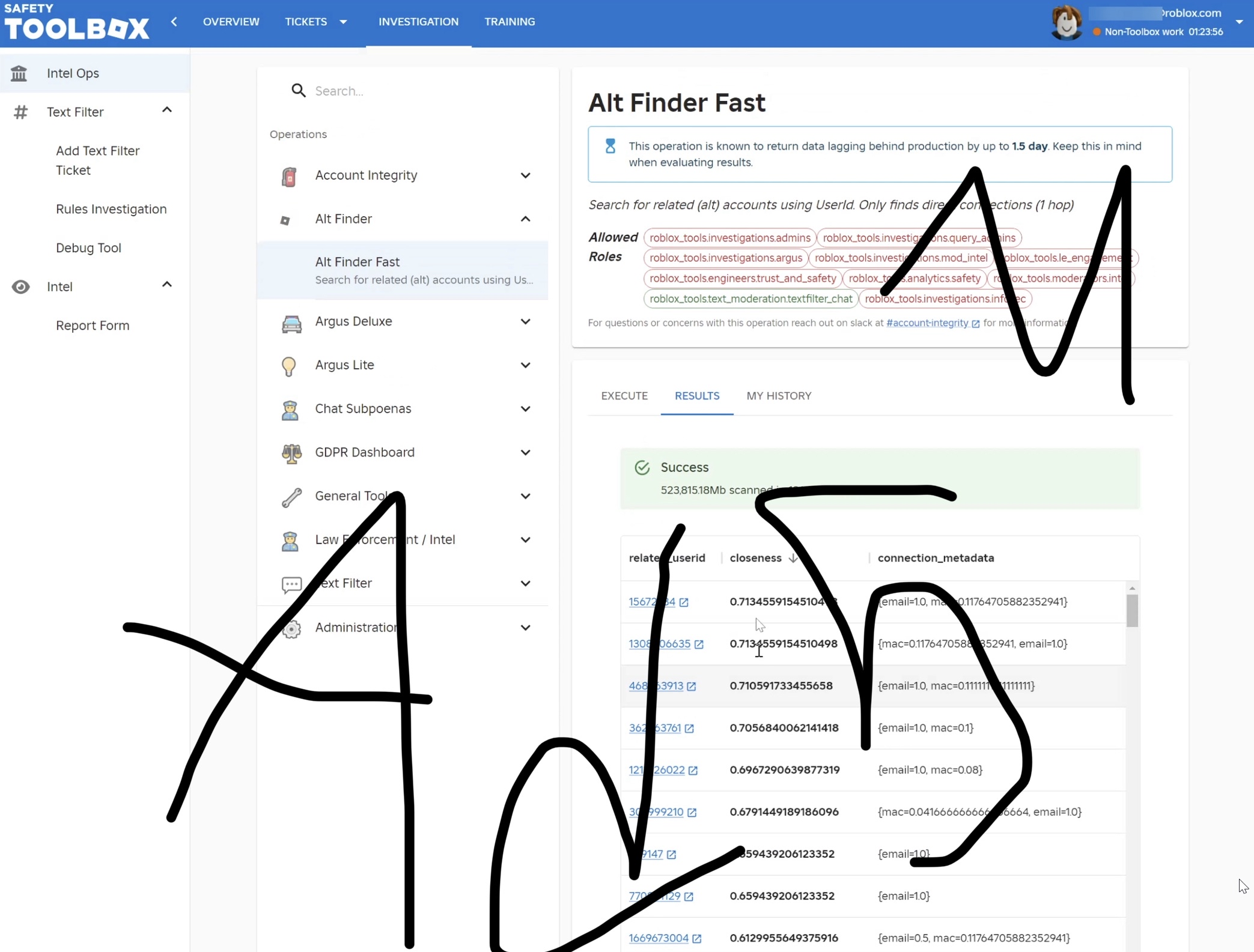Click the results table scrollbar thumb
The width and height of the screenshot is (1254, 952).
pos(1132,610)
